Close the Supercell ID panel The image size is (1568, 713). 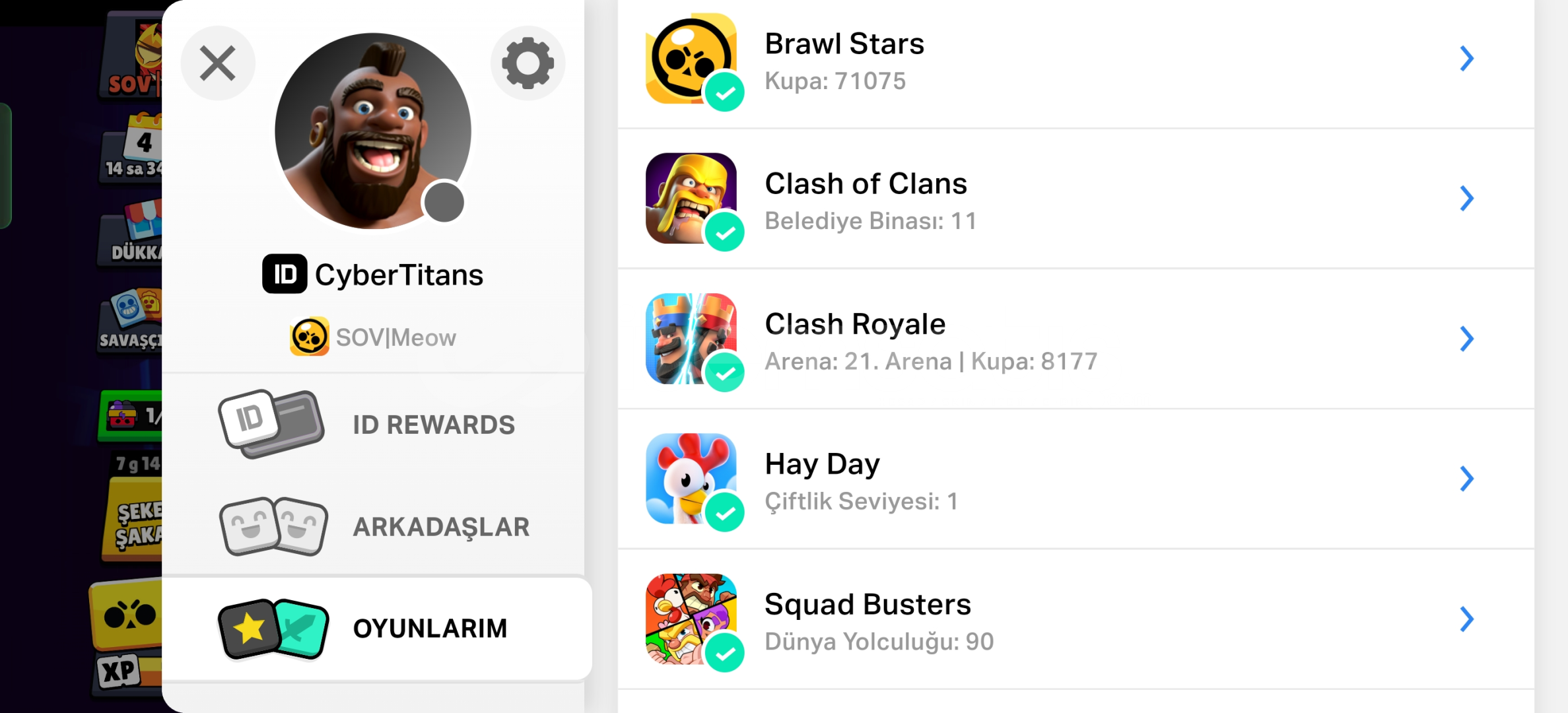click(x=218, y=63)
